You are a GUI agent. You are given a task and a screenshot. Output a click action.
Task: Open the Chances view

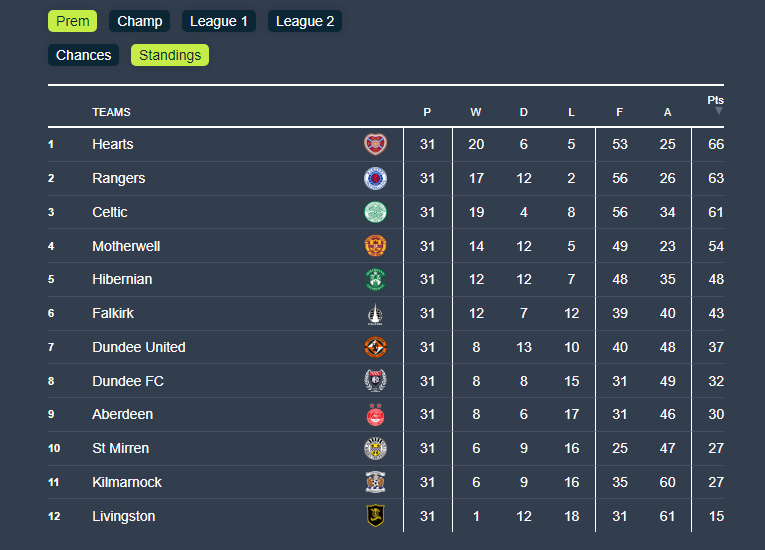pos(84,55)
